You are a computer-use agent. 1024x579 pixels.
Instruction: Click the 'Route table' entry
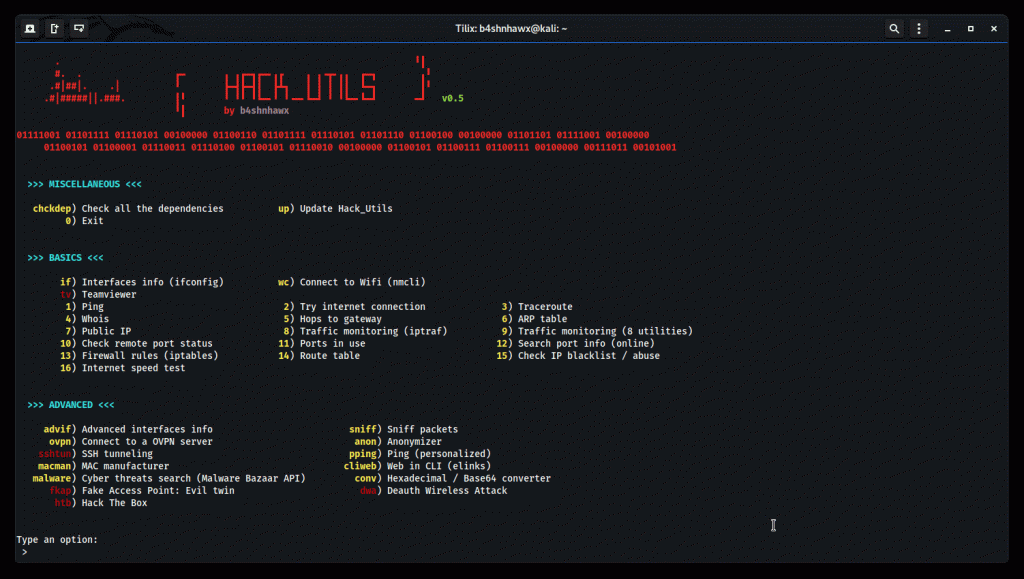point(330,356)
